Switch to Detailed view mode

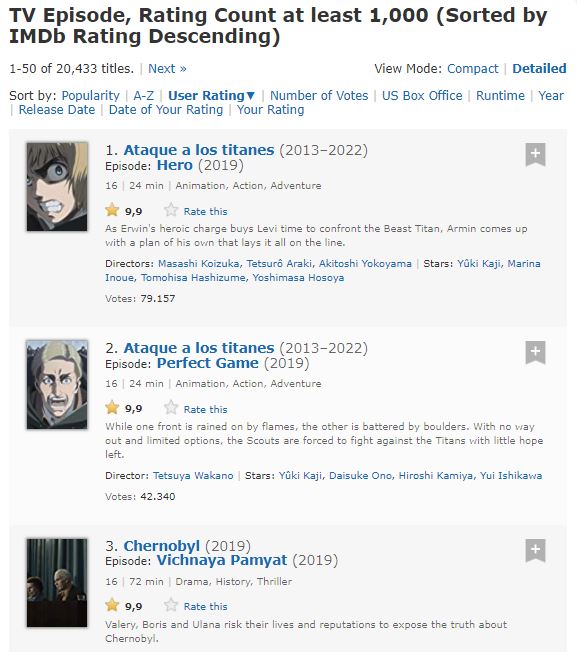tap(539, 69)
